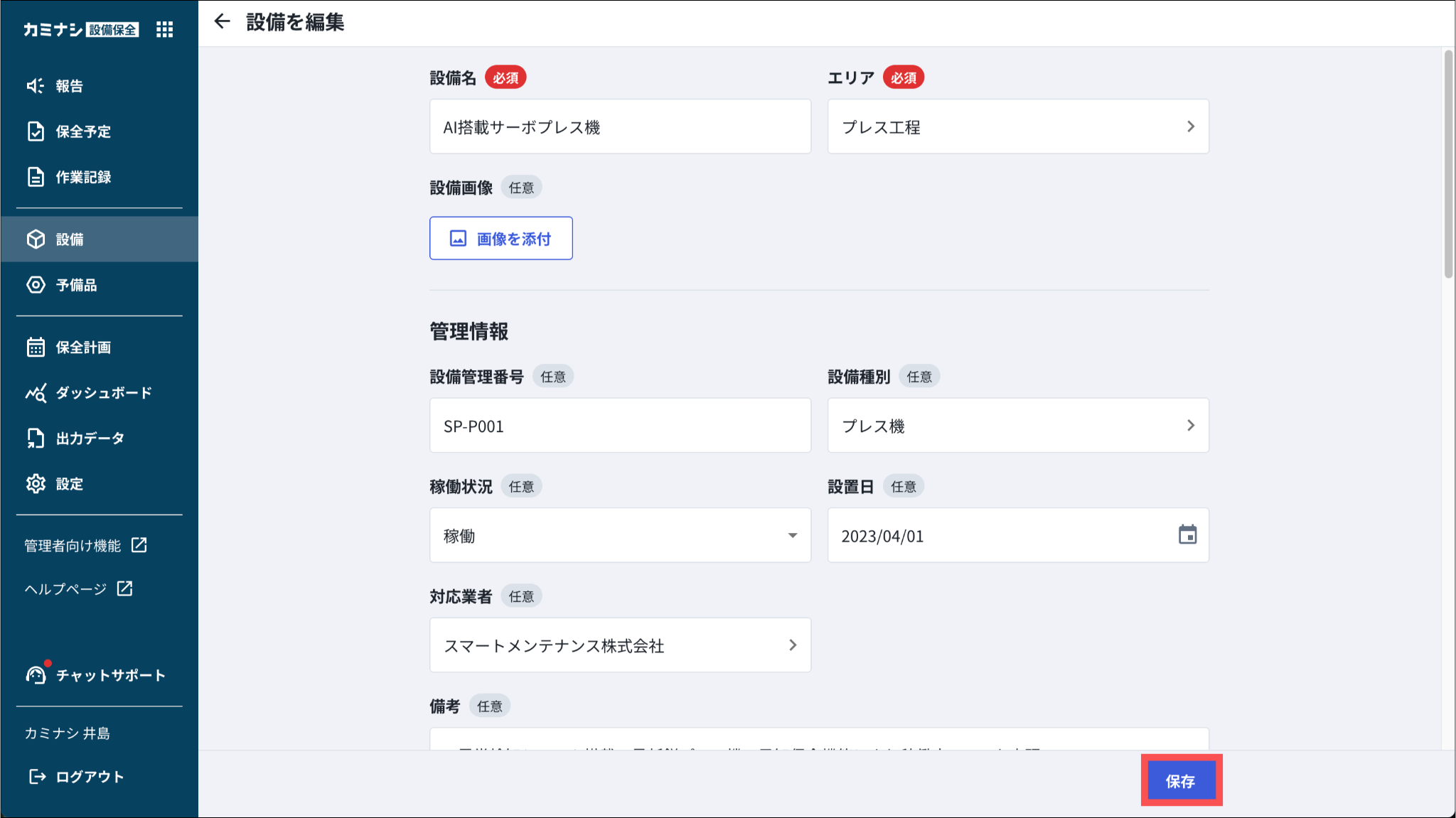The width and height of the screenshot is (1456, 818).
Task: Click the 保全計画 calendar icon
Action: tap(36, 348)
